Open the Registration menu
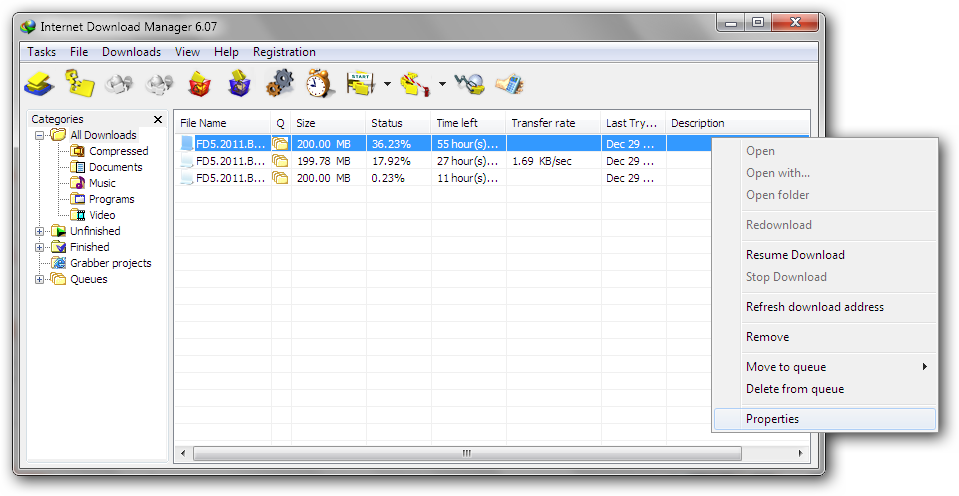The image size is (959, 496). click(284, 52)
